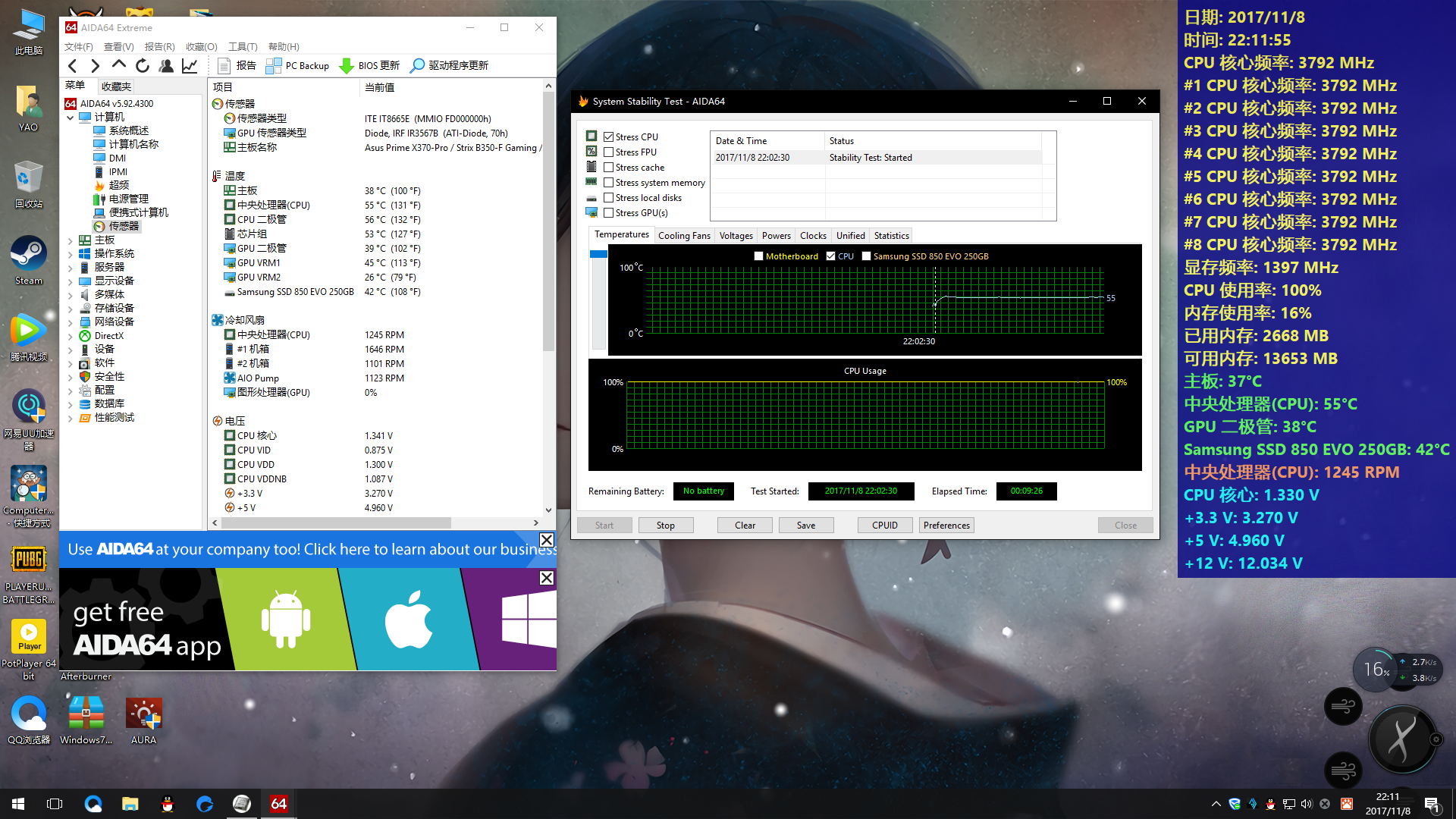This screenshot has height=819, width=1456.
Task: Switch to the Voltages tab
Action: (x=736, y=236)
